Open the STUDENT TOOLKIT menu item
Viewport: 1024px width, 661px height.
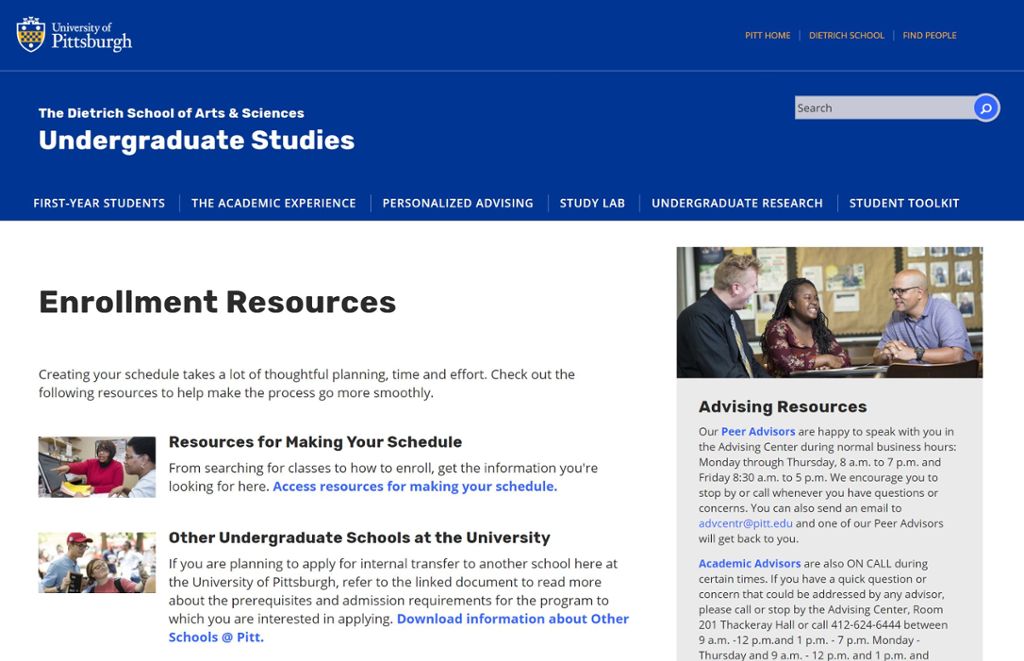(x=903, y=202)
